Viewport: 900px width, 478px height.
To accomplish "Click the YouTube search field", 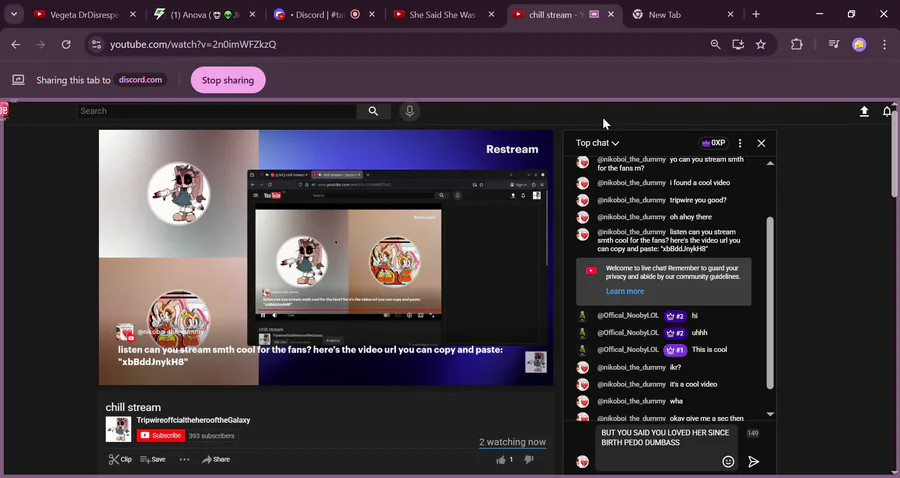I will pyautogui.click(x=216, y=111).
